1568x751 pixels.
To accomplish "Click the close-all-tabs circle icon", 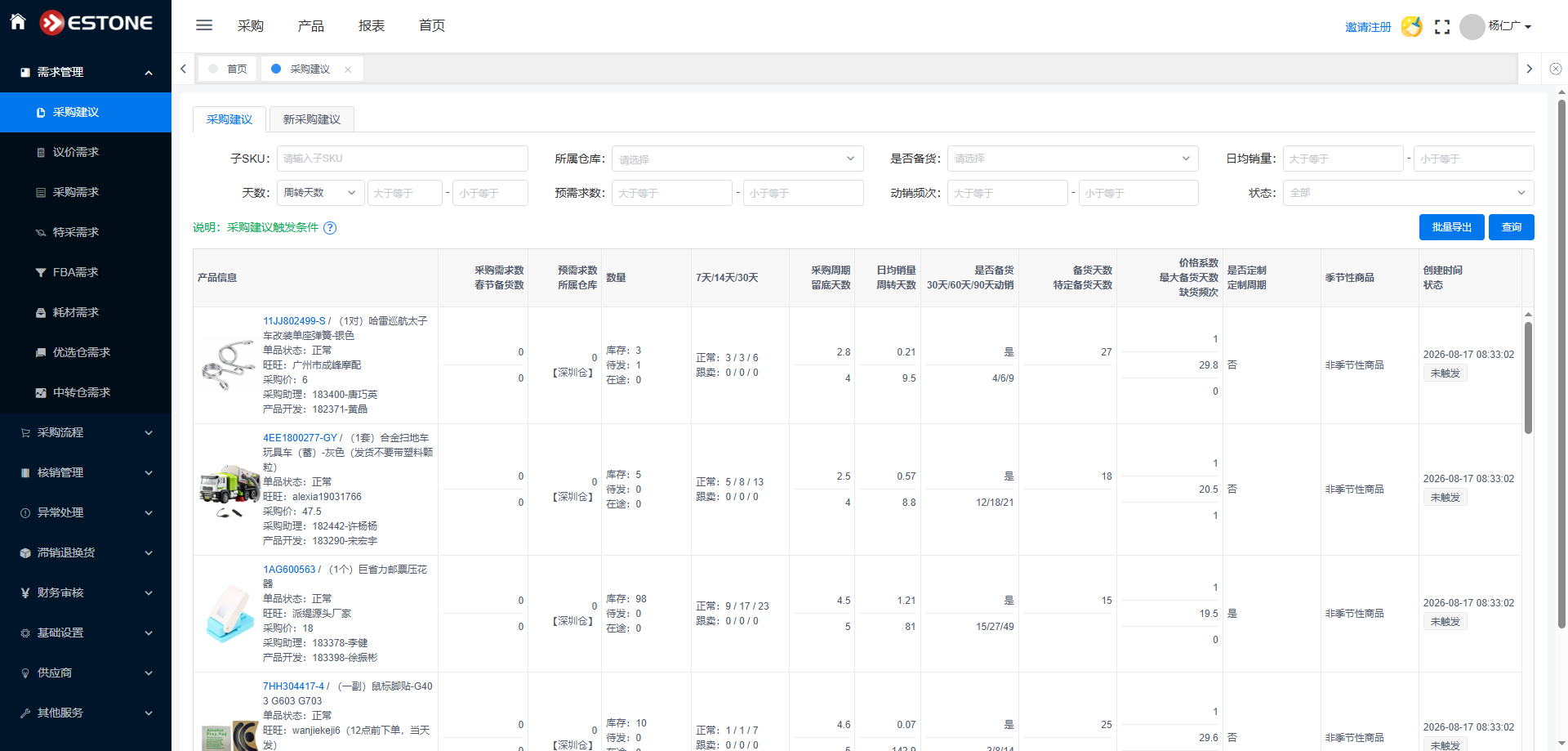I will coord(1556,69).
